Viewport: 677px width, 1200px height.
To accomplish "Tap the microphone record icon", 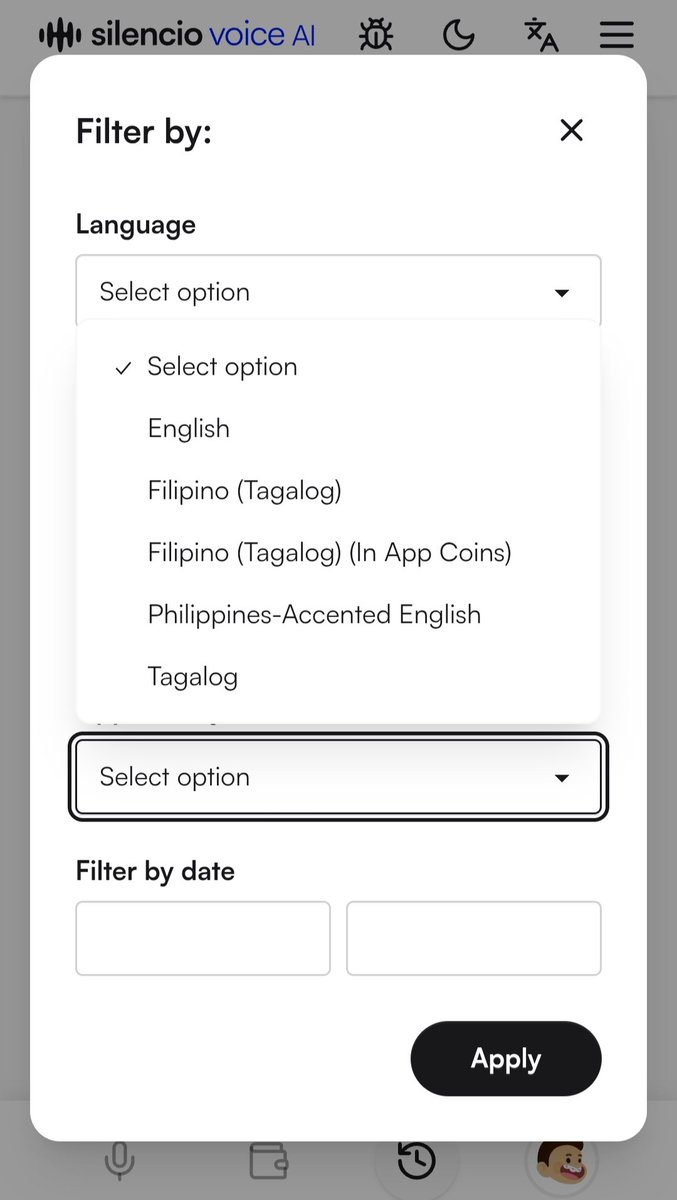I will coord(119,1160).
